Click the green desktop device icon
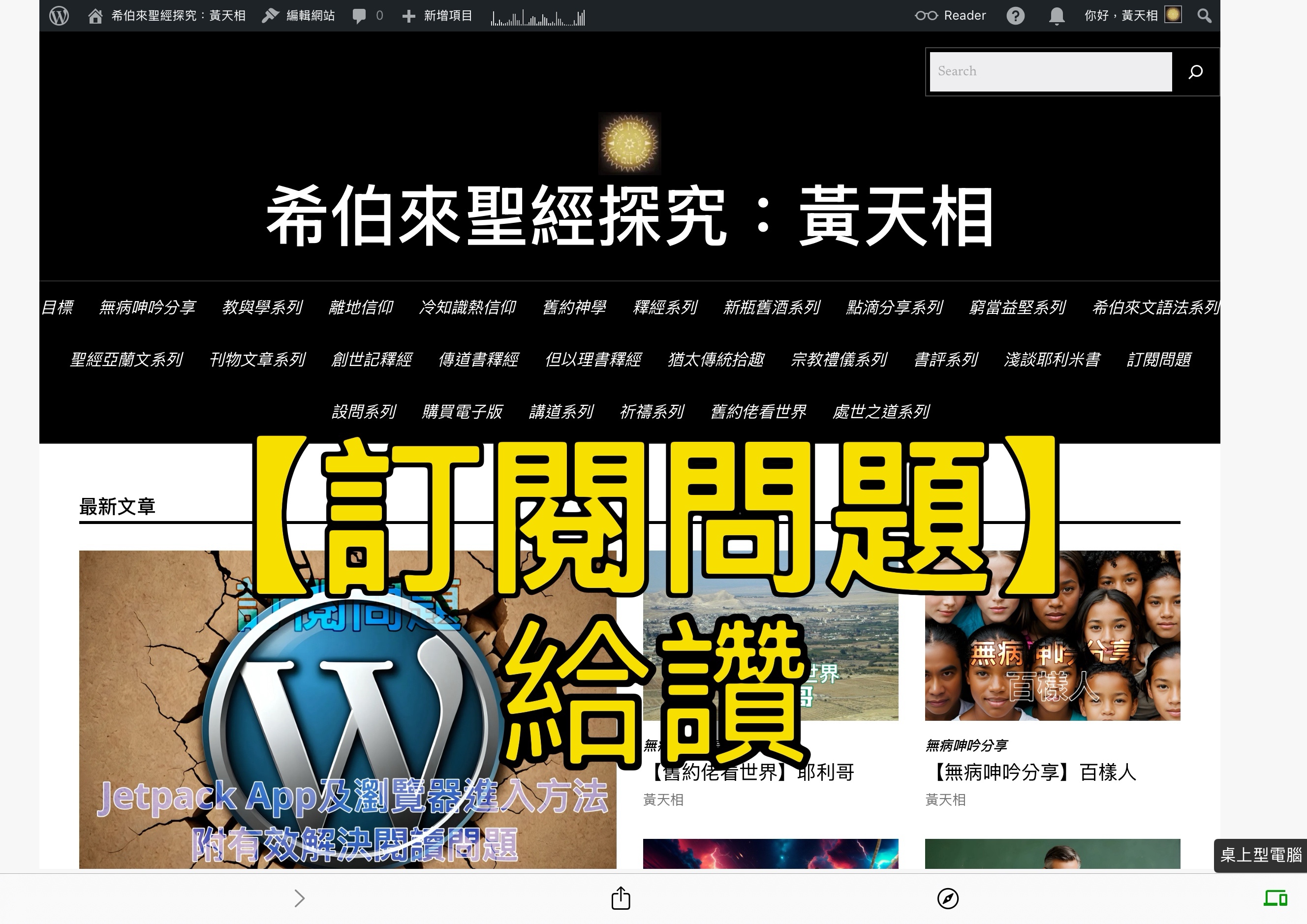Viewport: 1307px width, 924px height. point(1275,898)
